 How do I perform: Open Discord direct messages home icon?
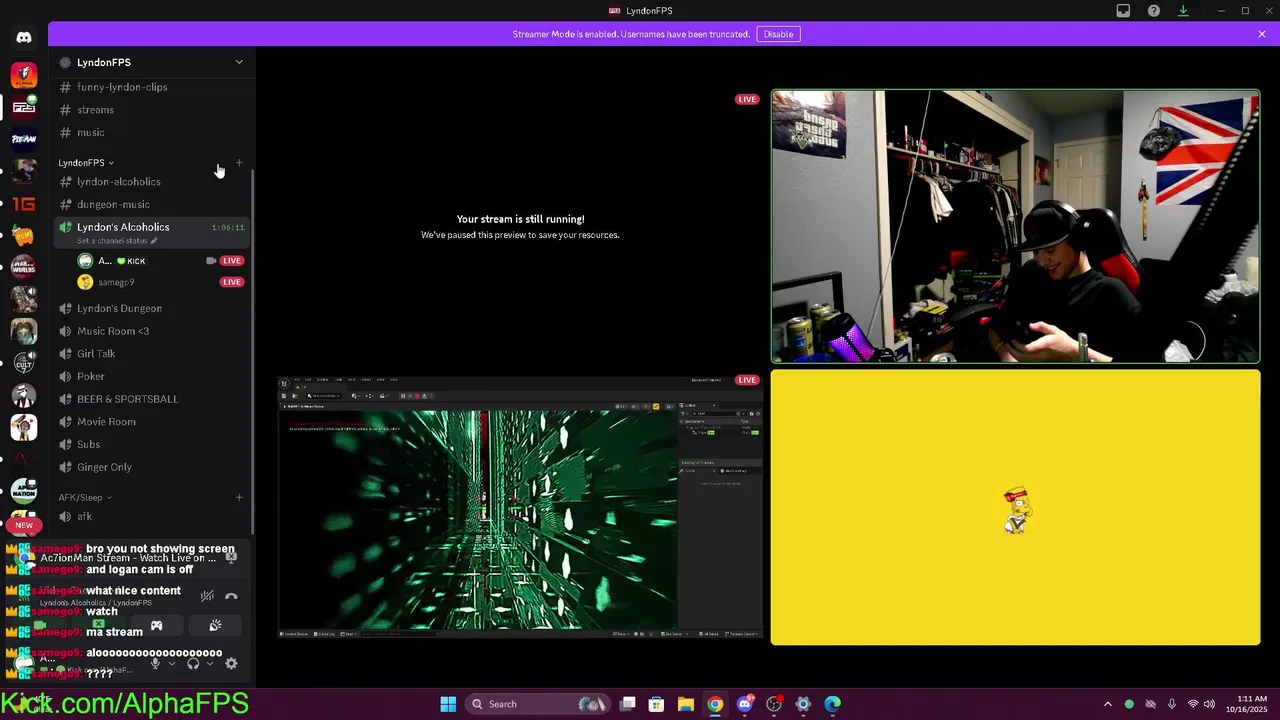[24, 38]
